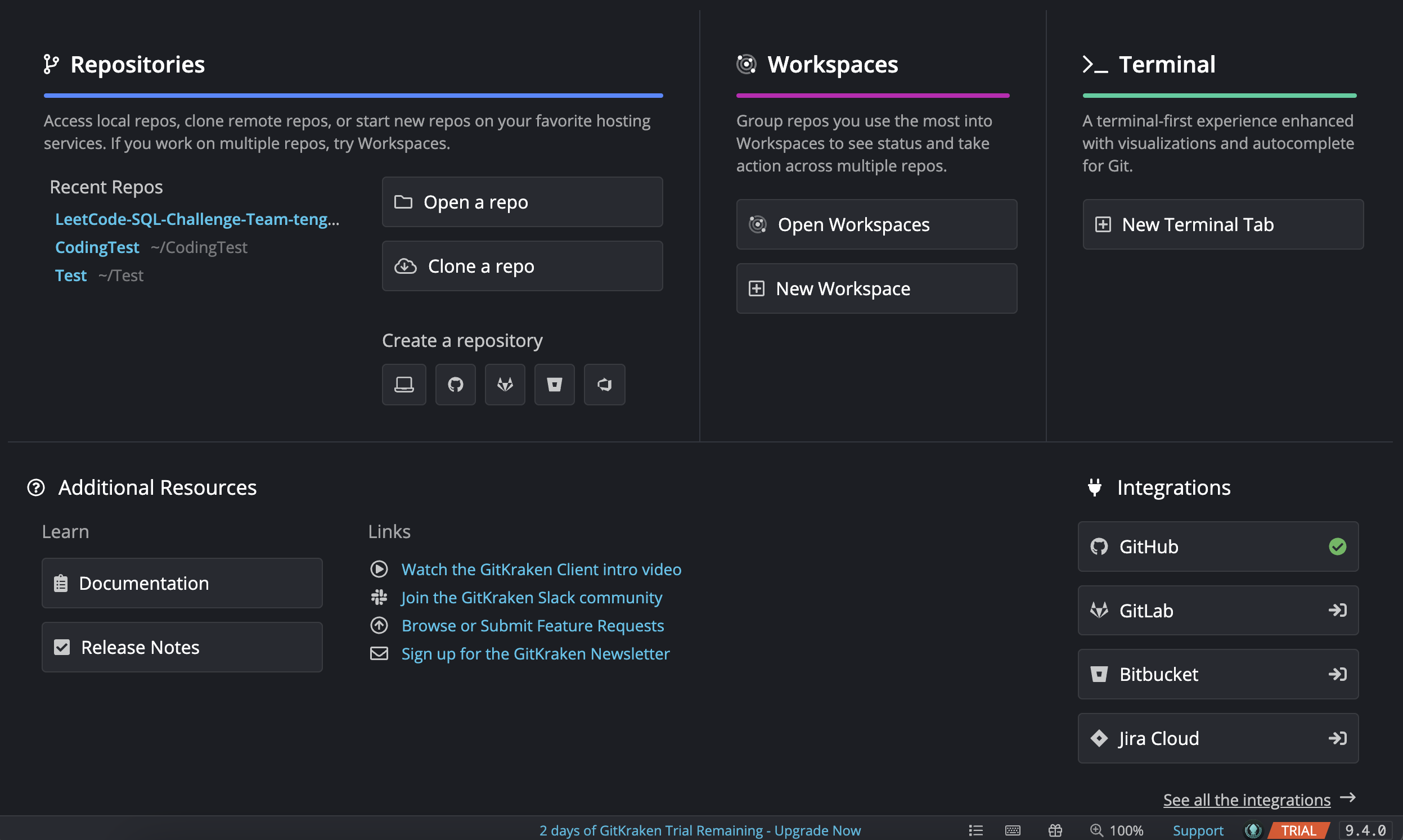Select the GitHub integration
This screenshot has width=1403, height=840.
(x=1218, y=547)
